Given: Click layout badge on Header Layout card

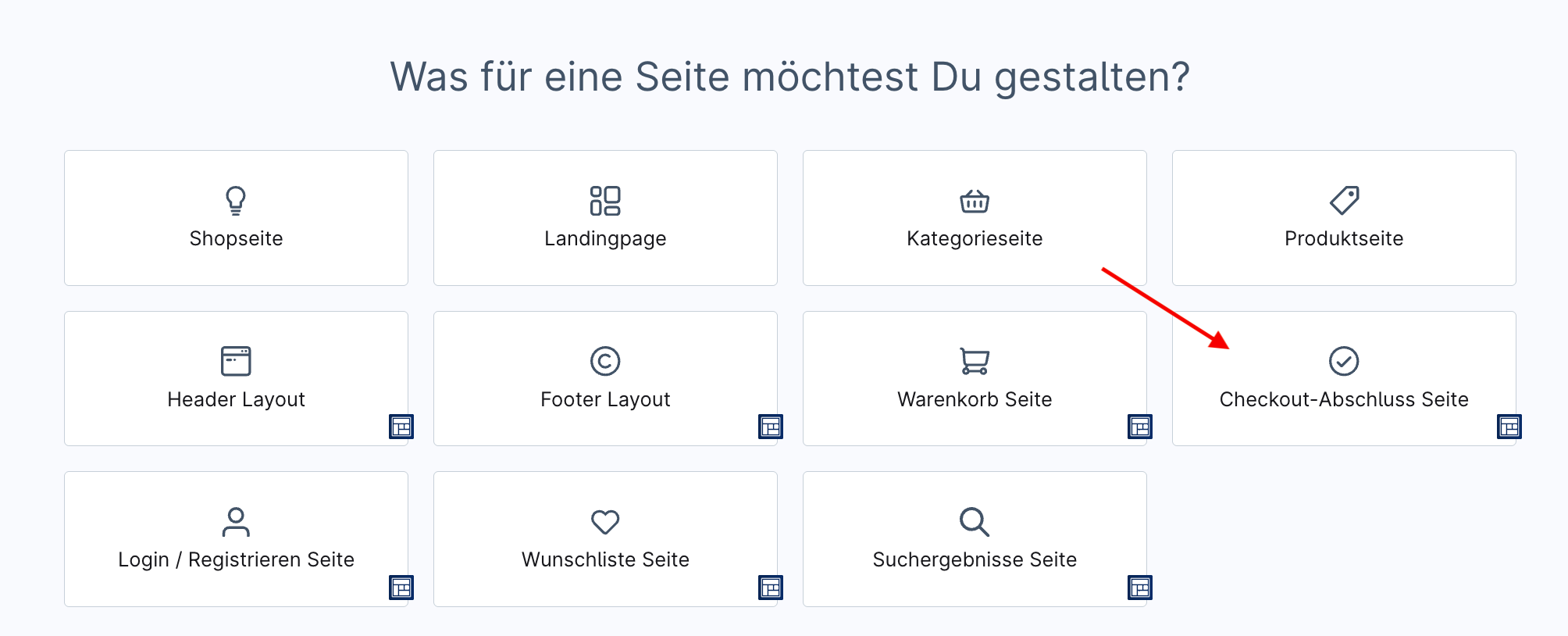Looking at the screenshot, I should point(401,427).
